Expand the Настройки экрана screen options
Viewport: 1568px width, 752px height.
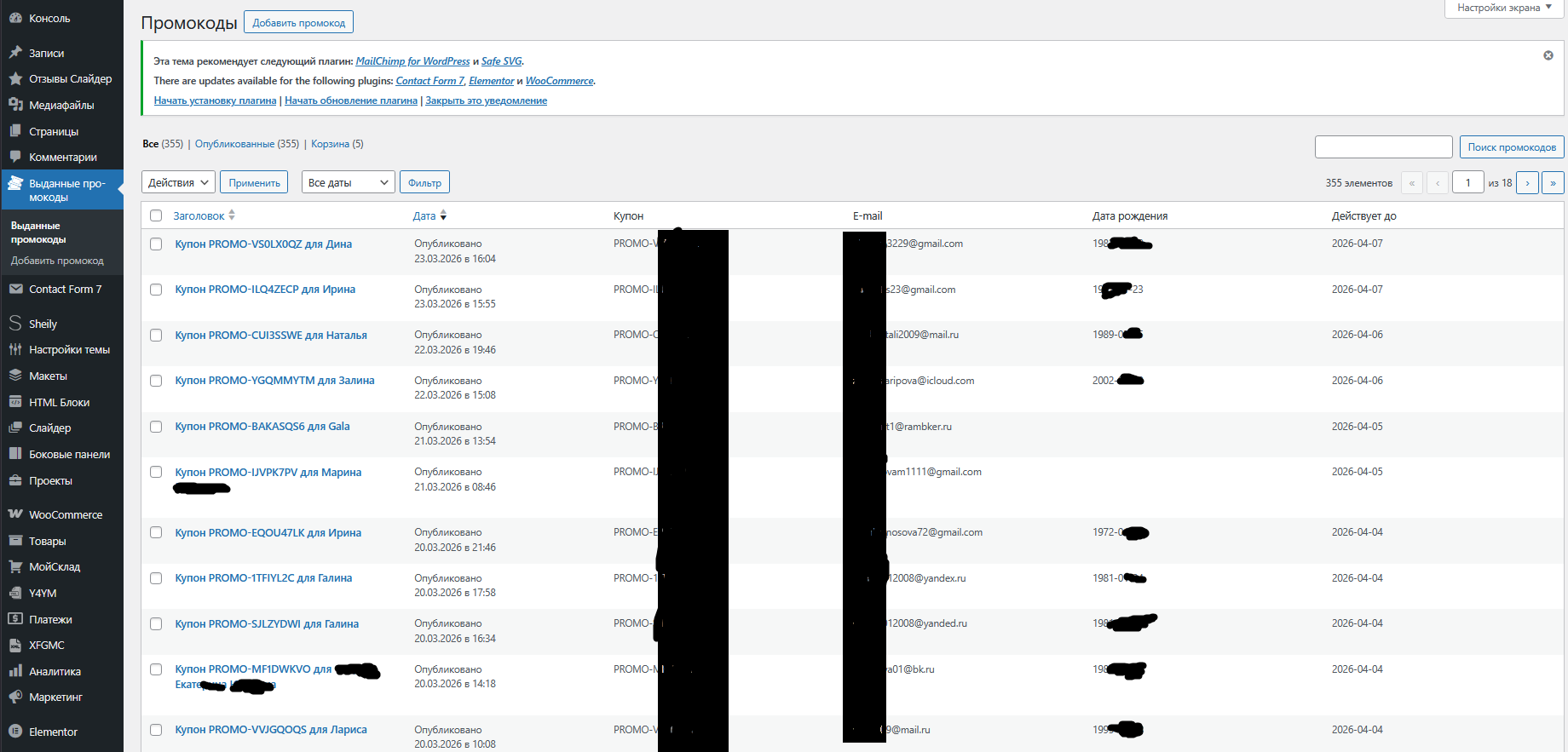coord(1504,8)
